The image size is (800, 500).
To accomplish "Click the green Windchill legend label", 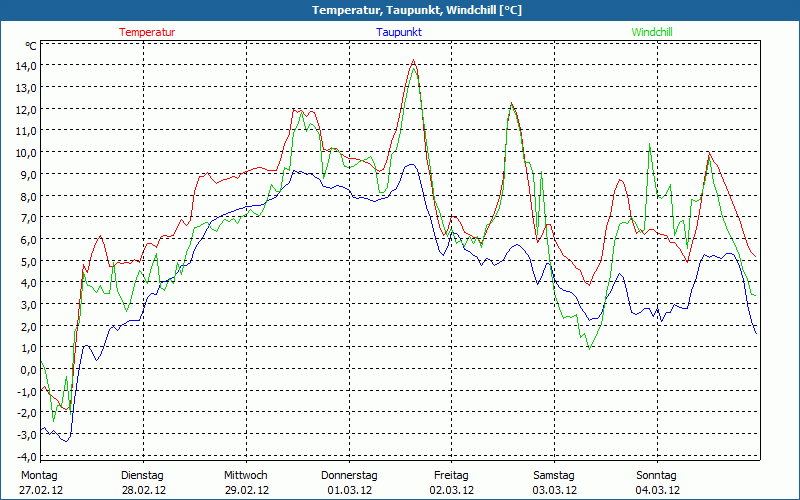I will [652, 32].
